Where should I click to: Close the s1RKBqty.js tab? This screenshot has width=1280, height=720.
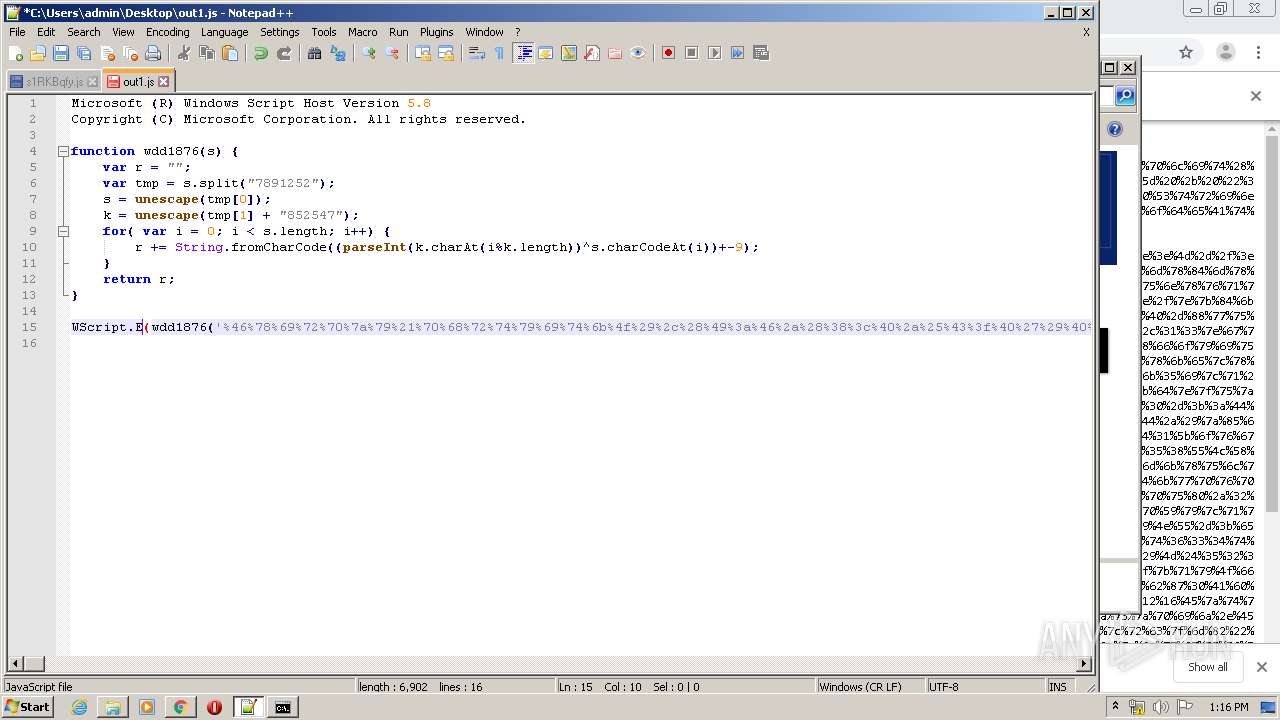click(92, 82)
